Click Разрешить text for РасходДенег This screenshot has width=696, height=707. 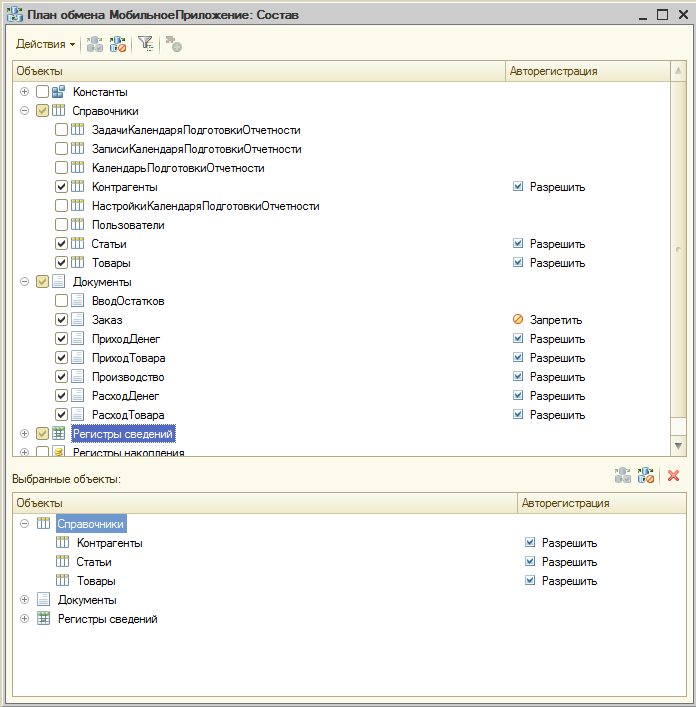click(557, 395)
